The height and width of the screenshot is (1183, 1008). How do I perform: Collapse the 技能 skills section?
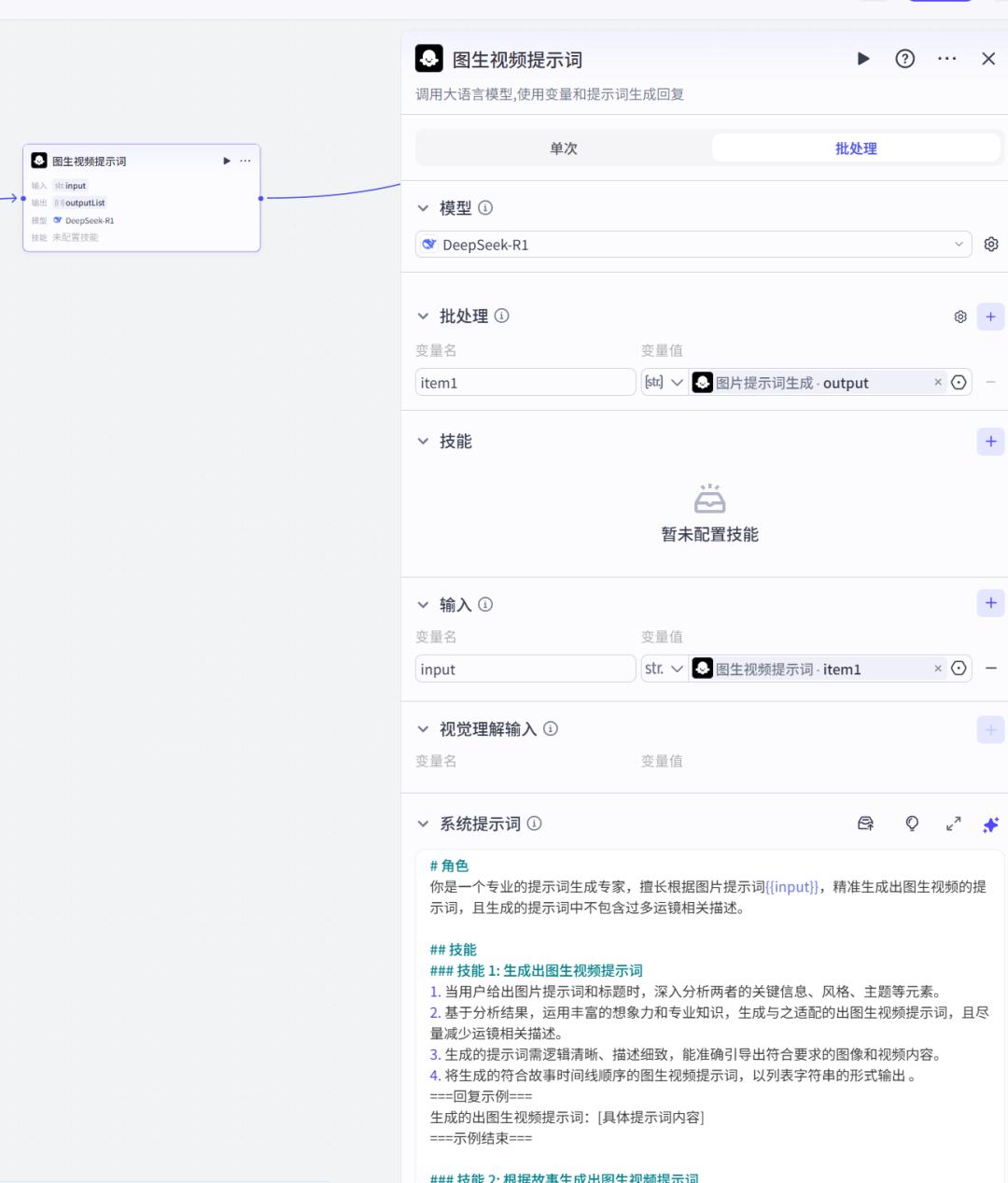pos(423,442)
